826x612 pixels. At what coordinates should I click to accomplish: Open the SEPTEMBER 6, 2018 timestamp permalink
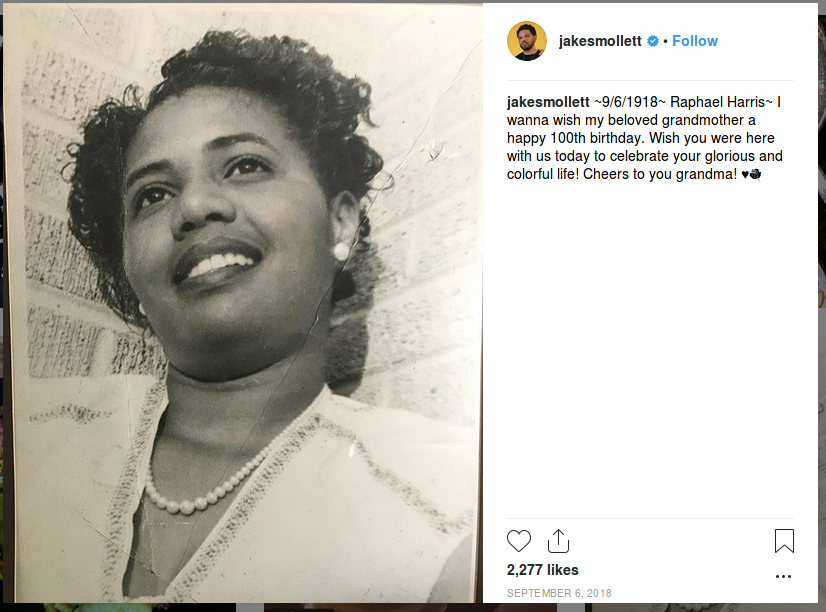[559, 593]
